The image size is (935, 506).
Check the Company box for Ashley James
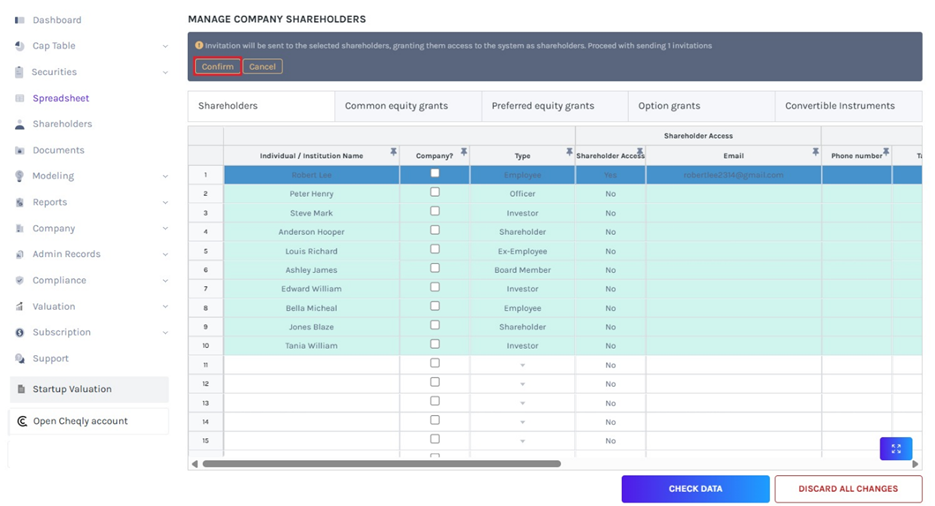434,269
